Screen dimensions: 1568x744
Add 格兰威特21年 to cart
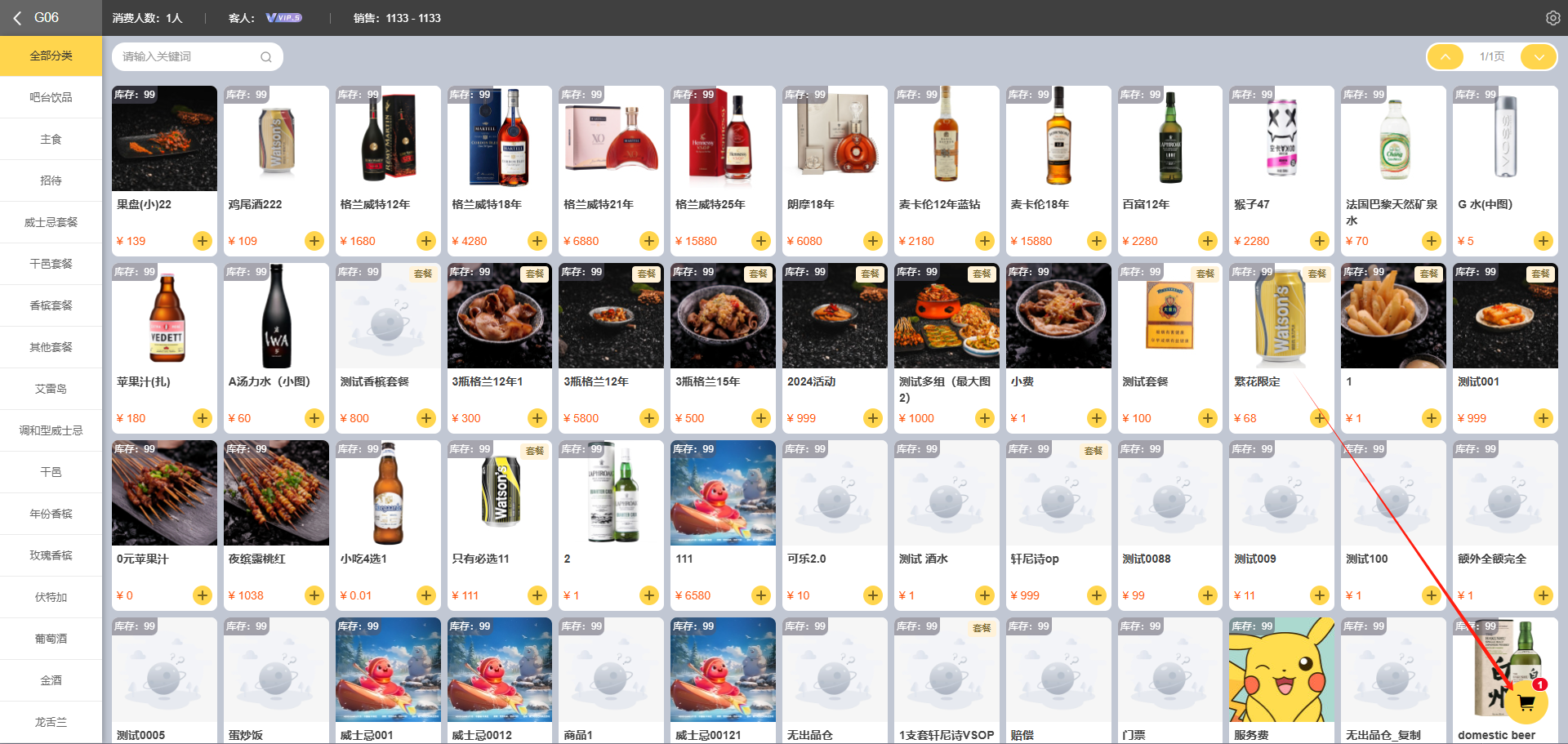(649, 241)
